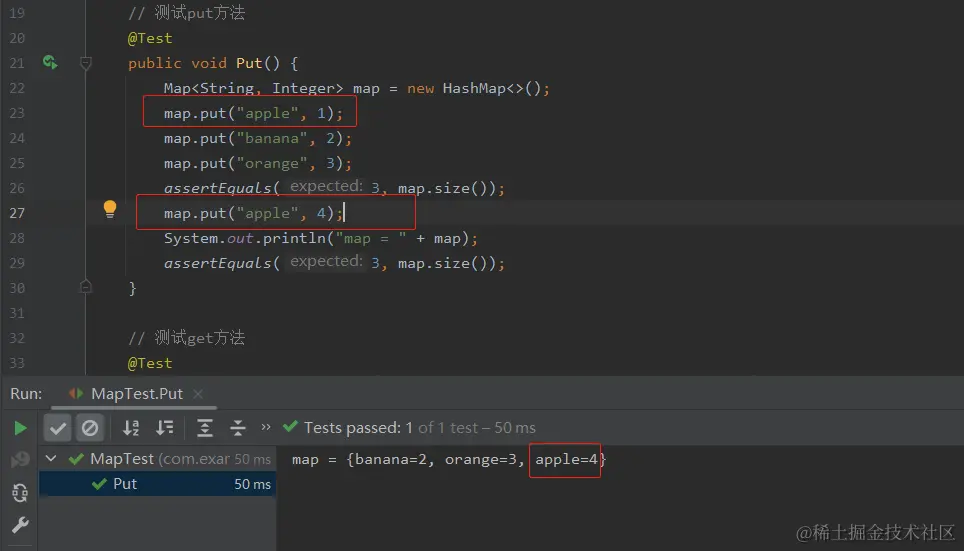The width and height of the screenshot is (964, 551).
Task: Fold the Put method at line 21
Action: point(85,63)
